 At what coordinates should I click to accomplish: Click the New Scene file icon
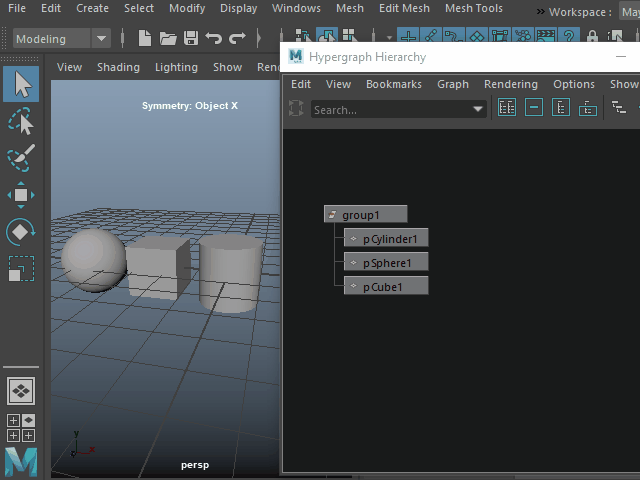pyautogui.click(x=145, y=39)
